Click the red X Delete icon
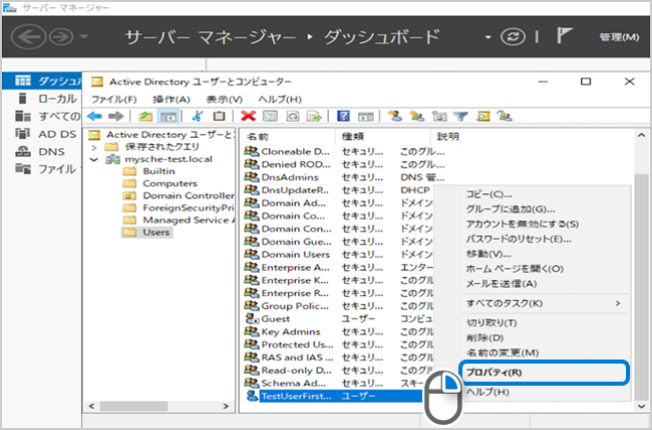 [248, 116]
